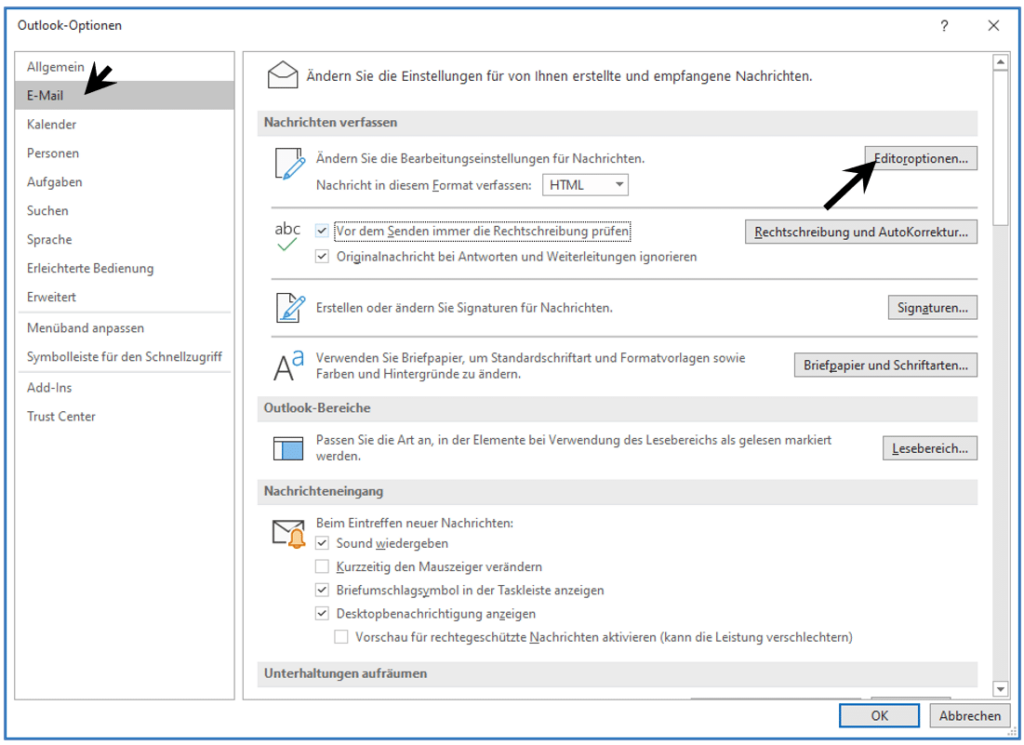Switch to the Aufgaben category
1024x745 pixels.
[54, 182]
